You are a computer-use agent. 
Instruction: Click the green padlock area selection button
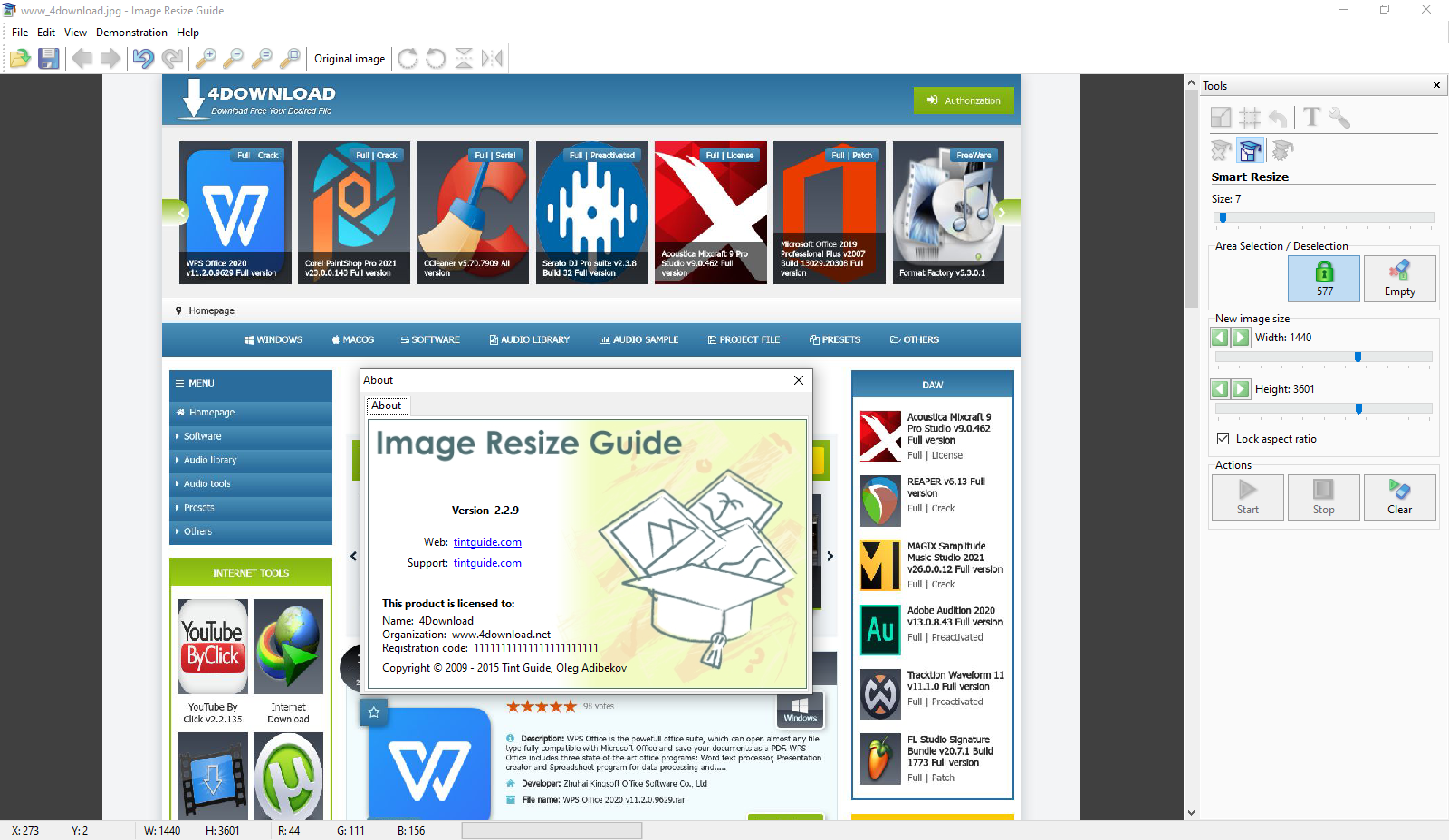click(1324, 278)
